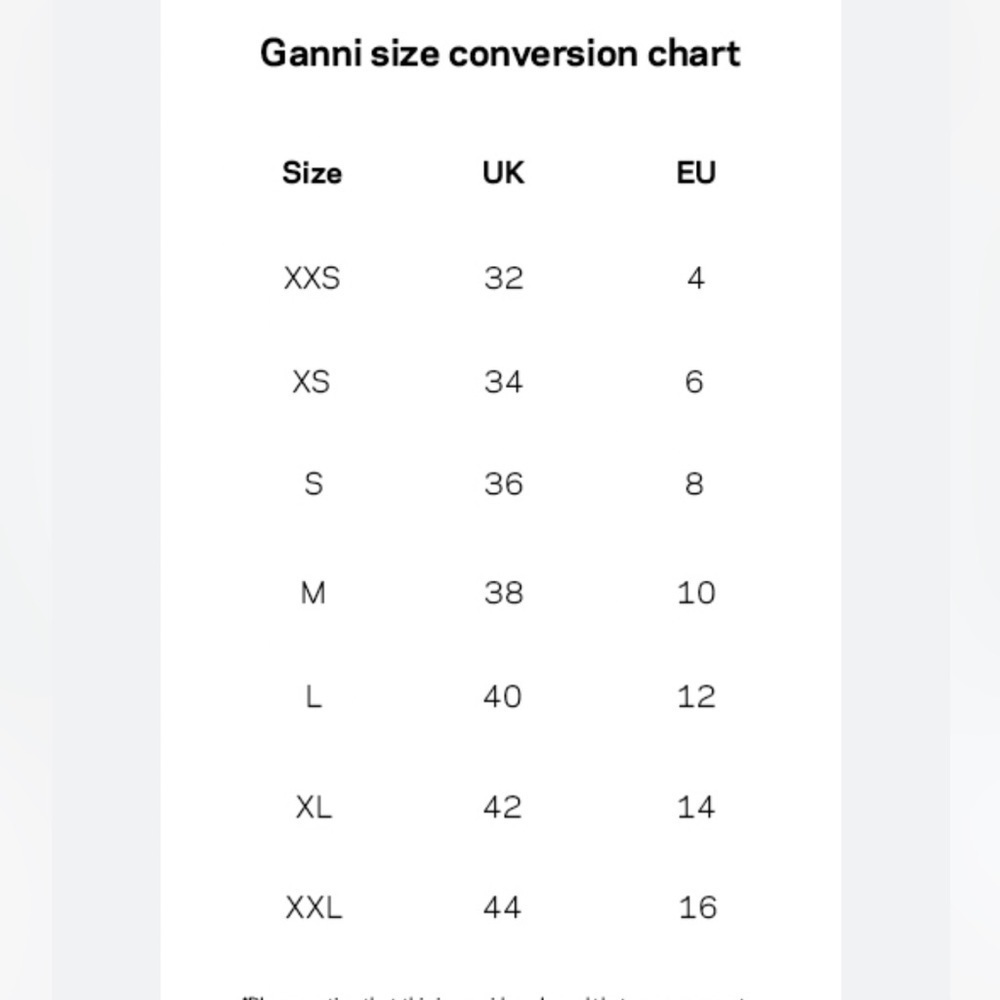Click the value 10 in EU column
Screen dimensions: 1000x1000
tap(696, 593)
